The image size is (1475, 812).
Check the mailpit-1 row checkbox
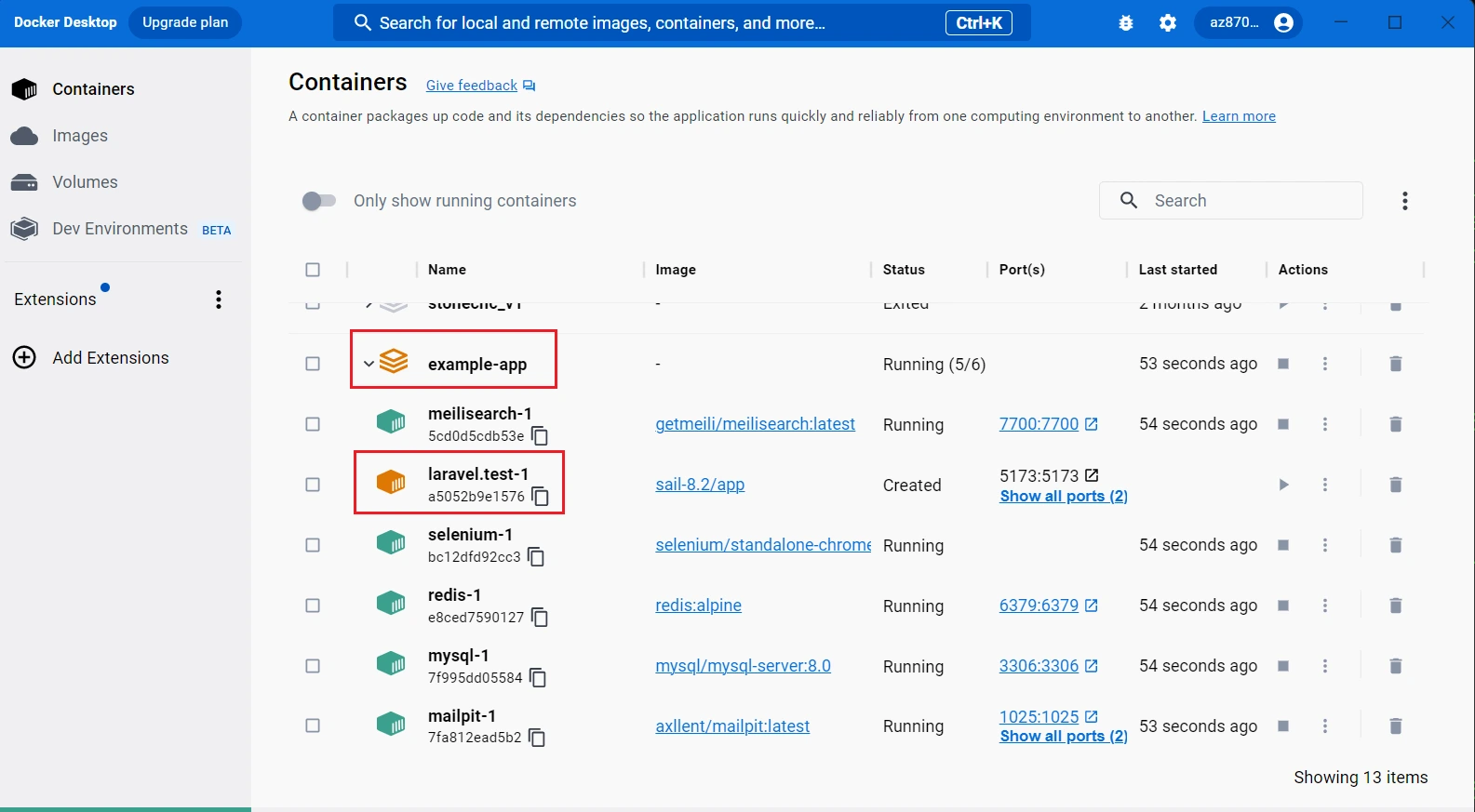click(x=313, y=725)
